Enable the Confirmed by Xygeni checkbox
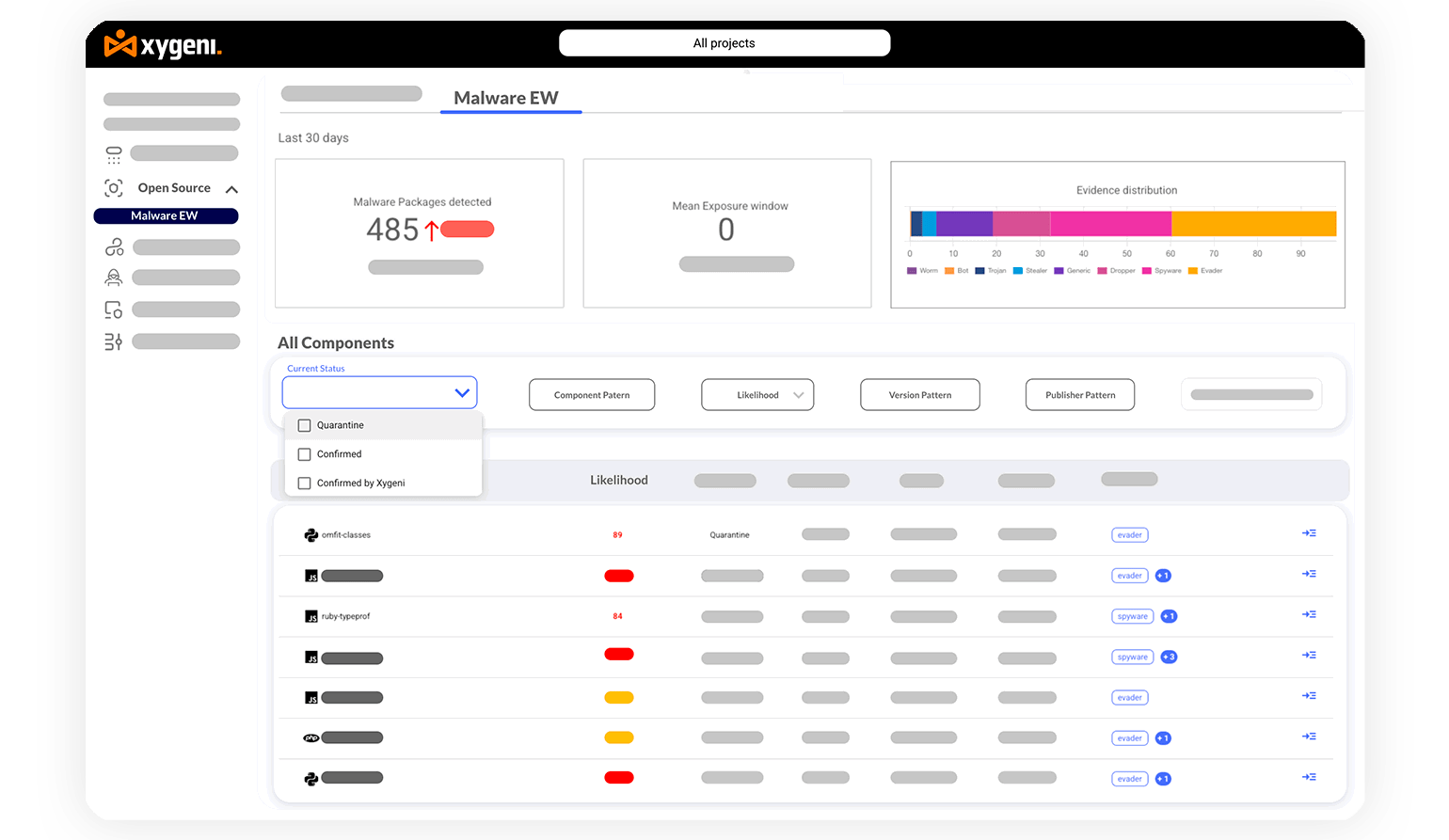 point(304,483)
